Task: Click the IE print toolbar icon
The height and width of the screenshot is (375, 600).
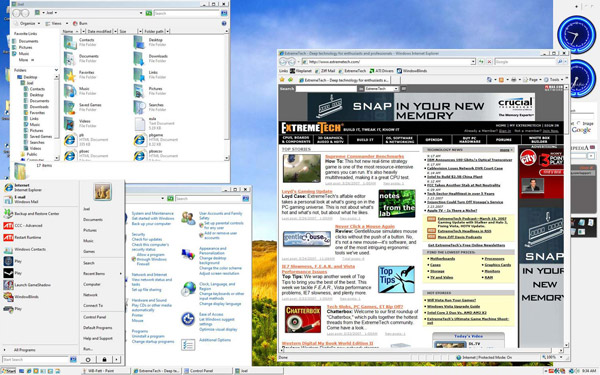Action: pos(514,80)
